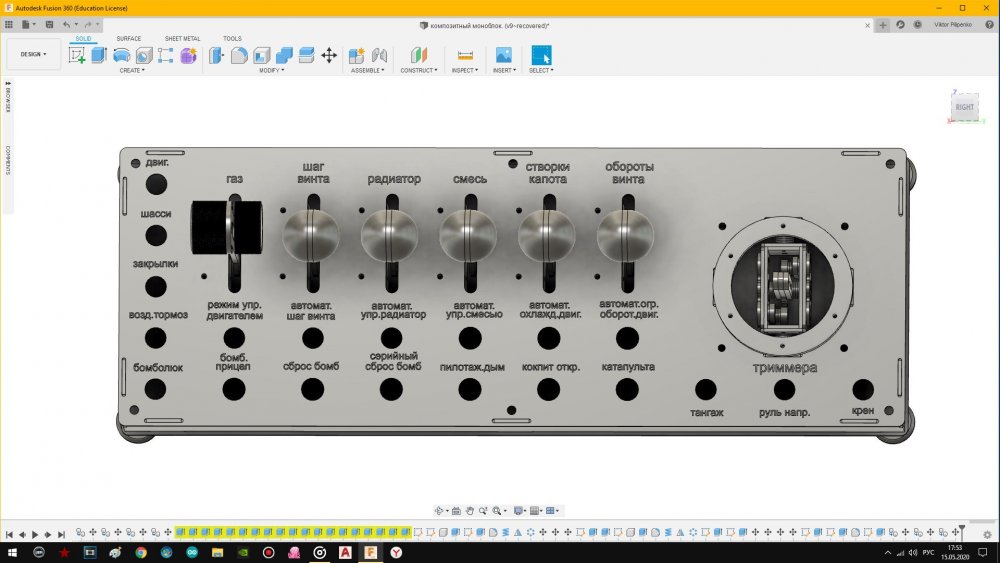Open the job status clock icon
Viewport: 1000px width, 563px height.
point(917,24)
